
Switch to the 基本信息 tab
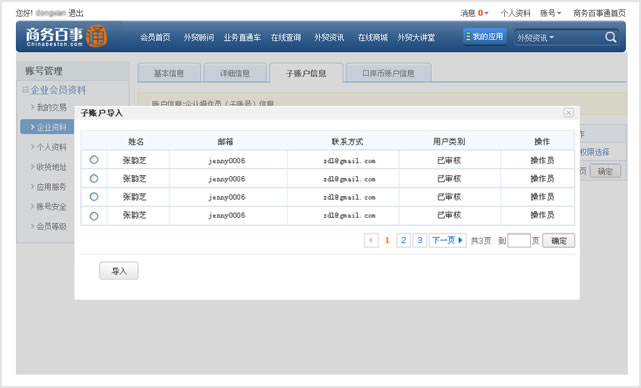click(169, 73)
